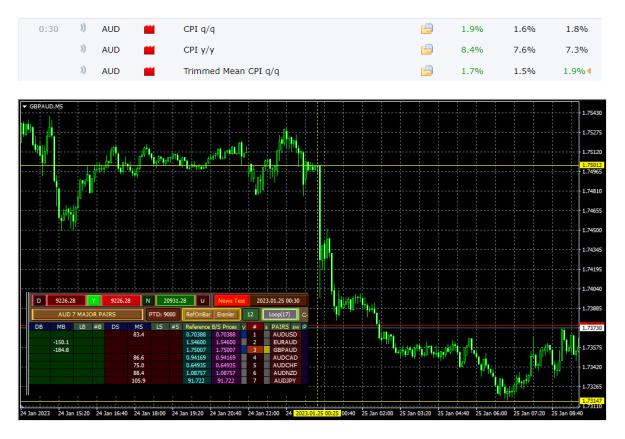Toggle the gray square left of AUDCAD
Image resolution: width=625 pixels, height=439 pixels.
267,358
